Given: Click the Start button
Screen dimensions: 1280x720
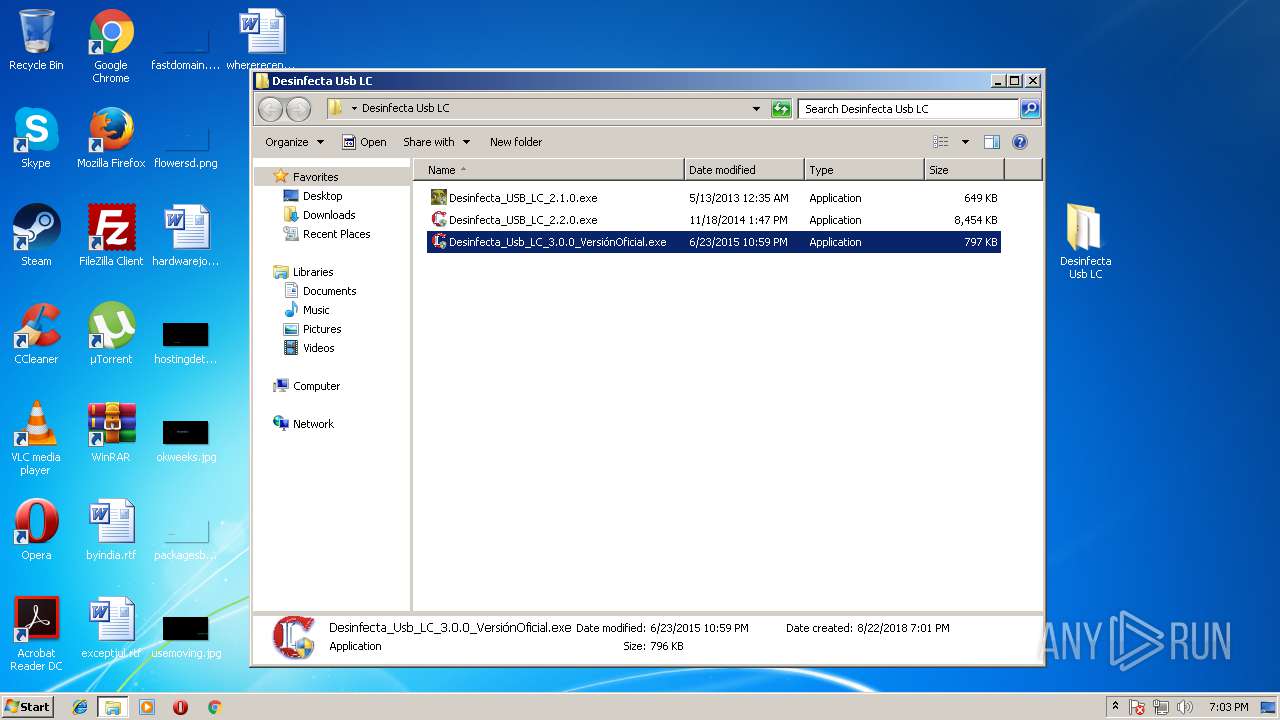Looking at the screenshot, I should click(28, 707).
